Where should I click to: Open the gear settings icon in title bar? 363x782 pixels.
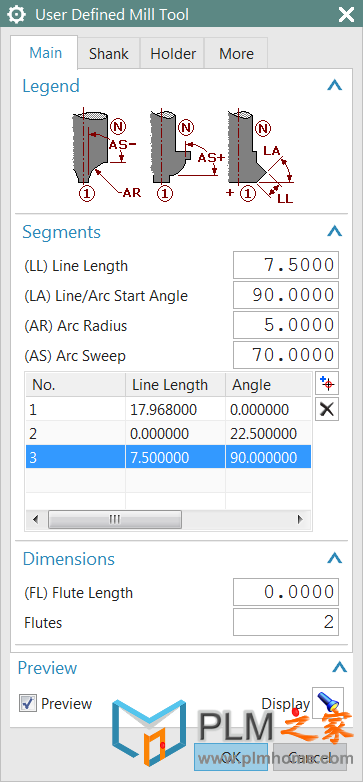coord(17,15)
